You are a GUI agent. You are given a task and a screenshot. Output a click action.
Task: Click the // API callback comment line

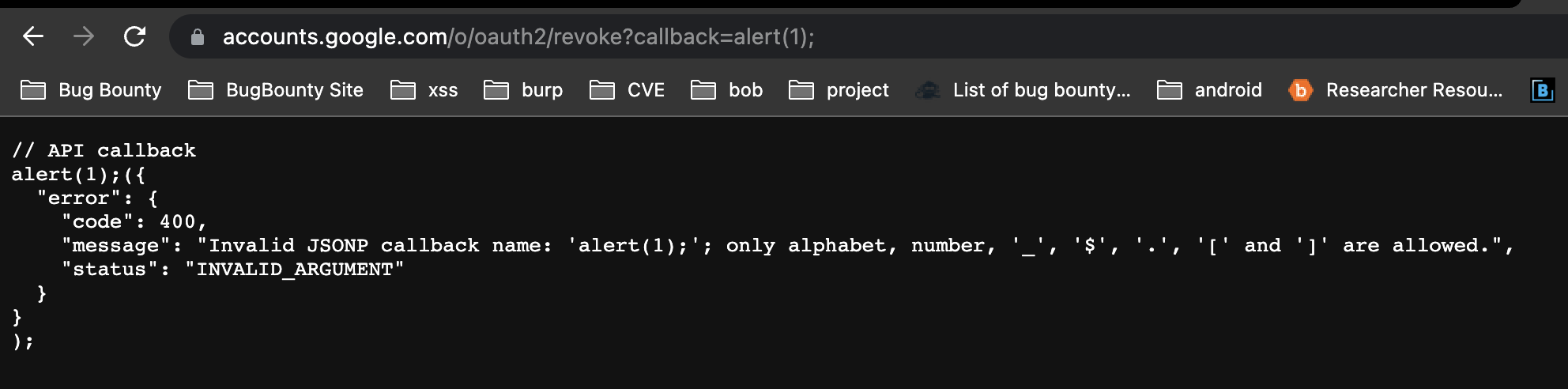click(x=104, y=151)
